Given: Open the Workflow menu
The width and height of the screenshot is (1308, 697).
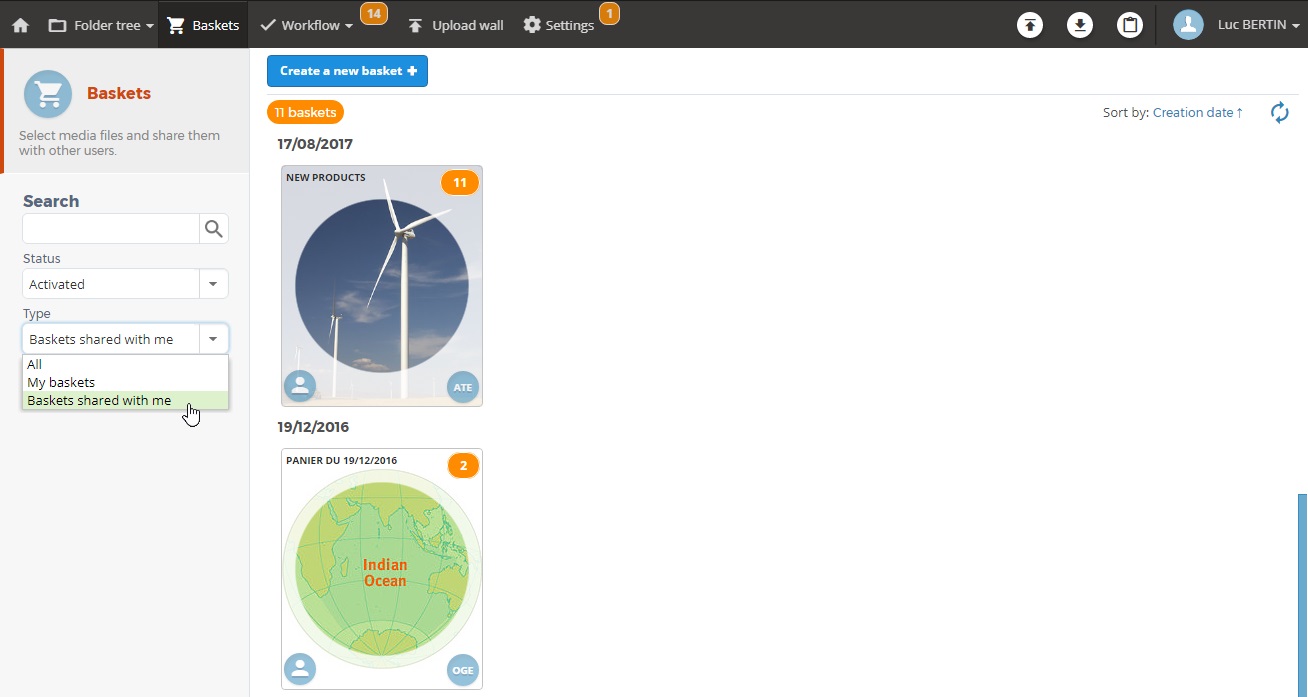Looking at the screenshot, I should [306, 25].
